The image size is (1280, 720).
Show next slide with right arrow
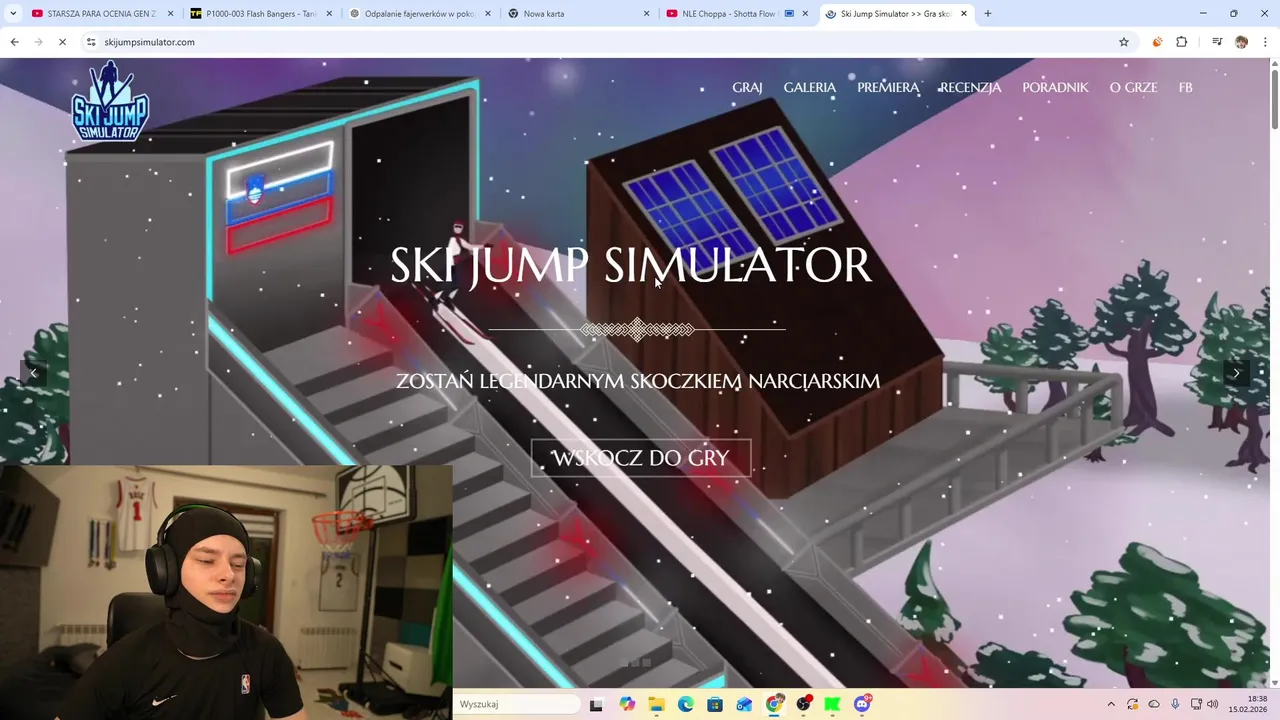pyautogui.click(x=1236, y=373)
